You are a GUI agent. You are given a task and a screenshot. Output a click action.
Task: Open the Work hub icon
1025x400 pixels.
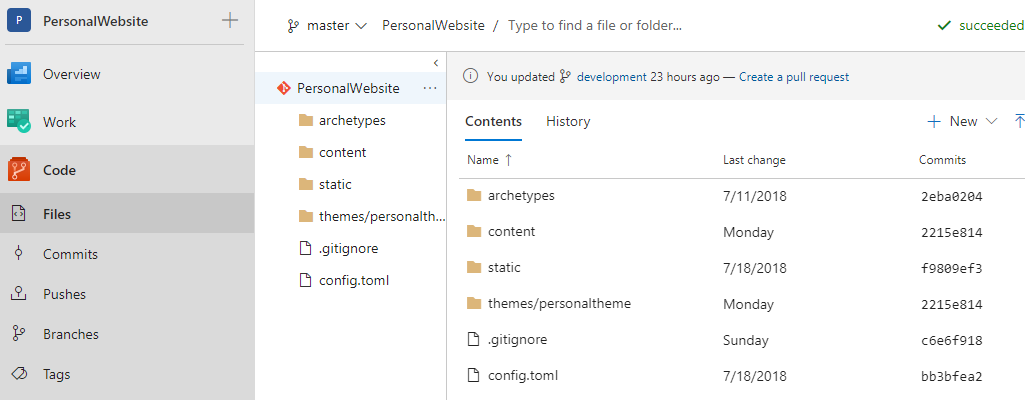[x=19, y=122]
